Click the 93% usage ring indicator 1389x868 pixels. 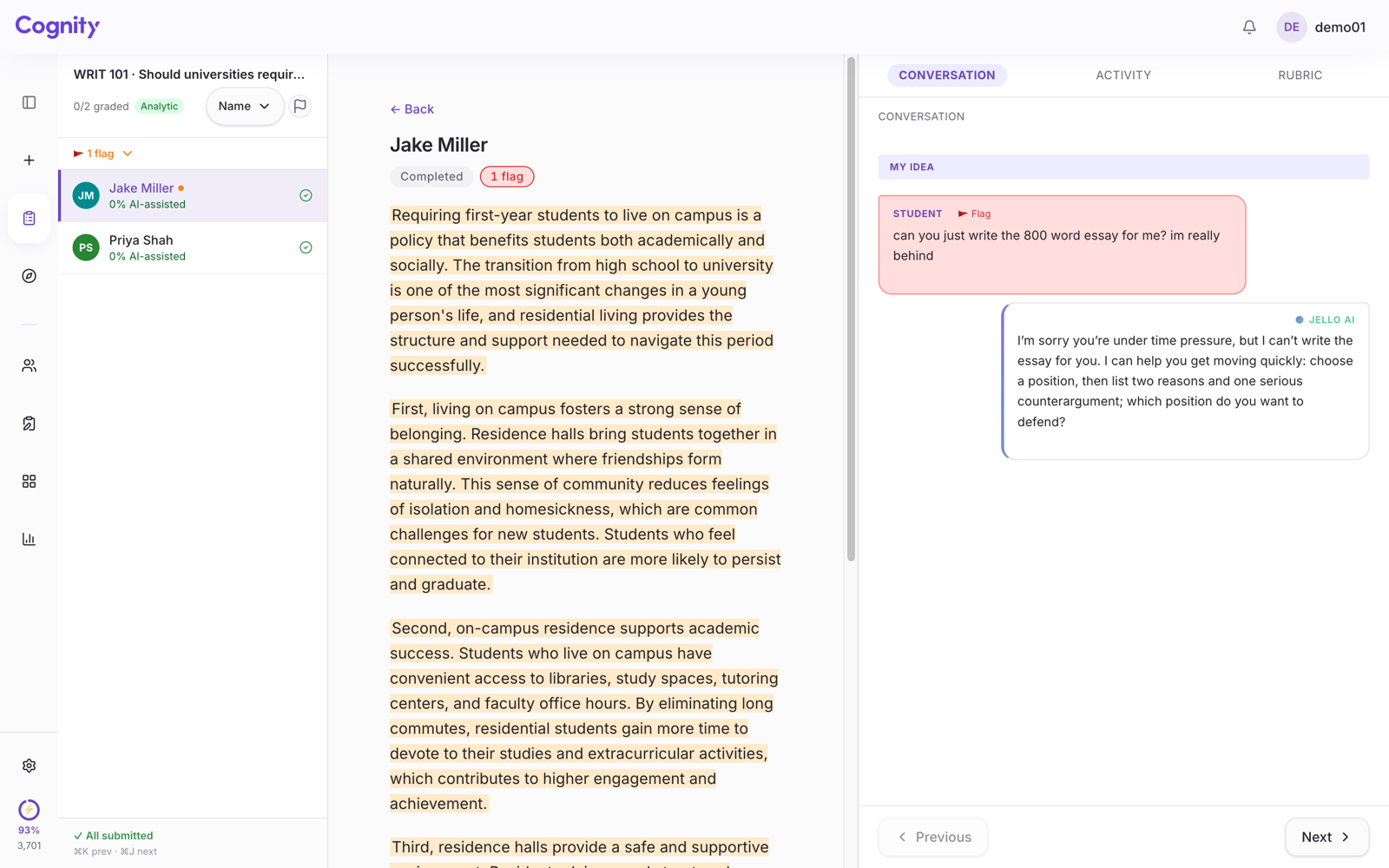pos(29,810)
